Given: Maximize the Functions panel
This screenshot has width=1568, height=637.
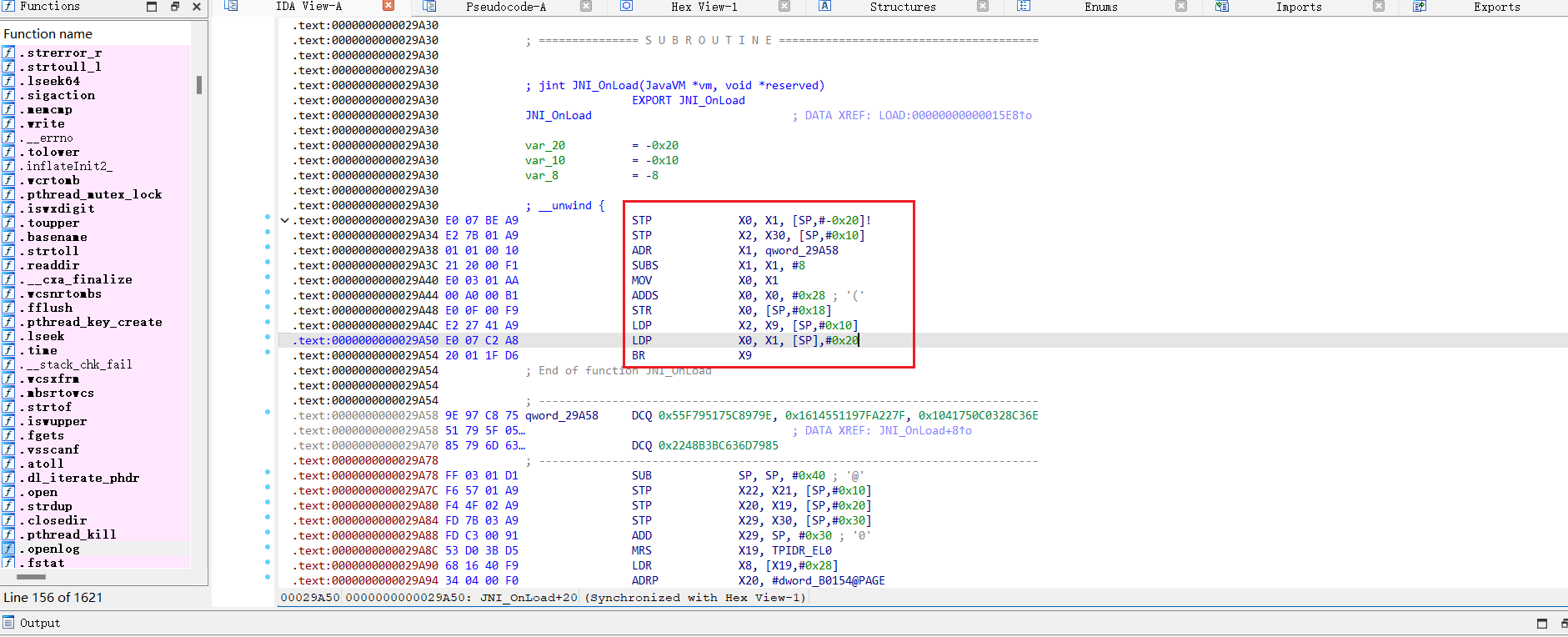Looking at the screenshot, I should click(x=152, y=6).
